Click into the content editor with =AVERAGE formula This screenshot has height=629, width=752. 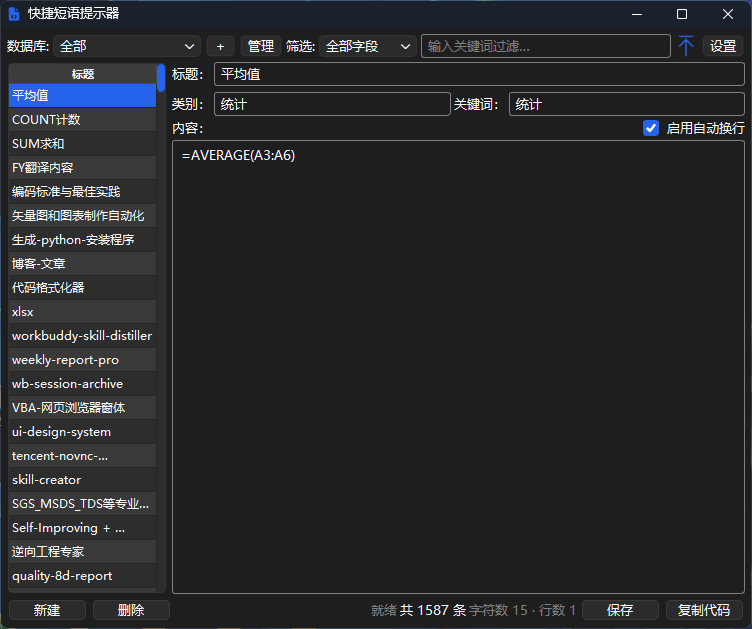458,367
